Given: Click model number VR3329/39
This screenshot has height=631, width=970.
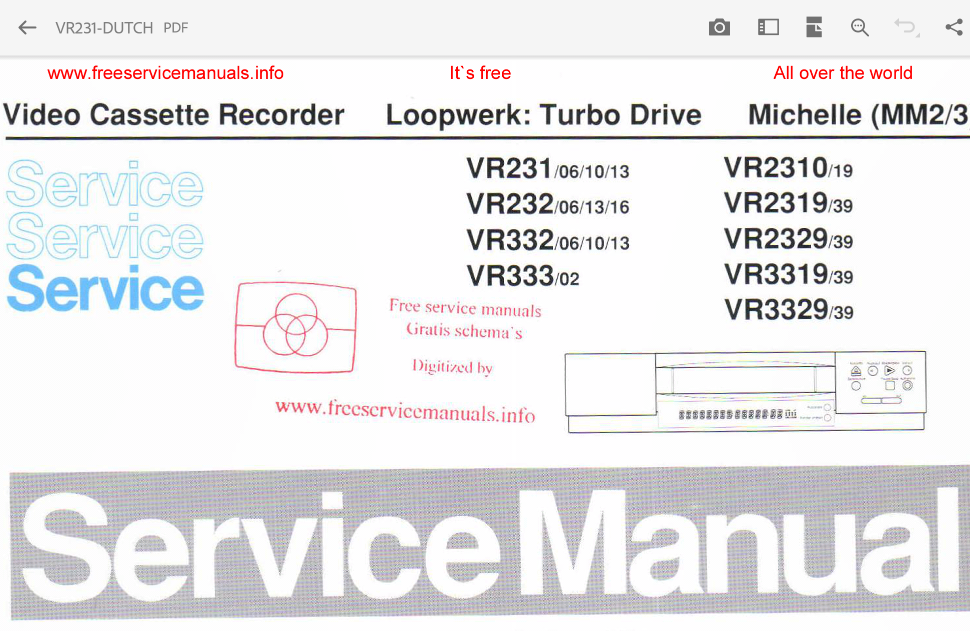Looking at the screenshot, I should coord(788,309).
